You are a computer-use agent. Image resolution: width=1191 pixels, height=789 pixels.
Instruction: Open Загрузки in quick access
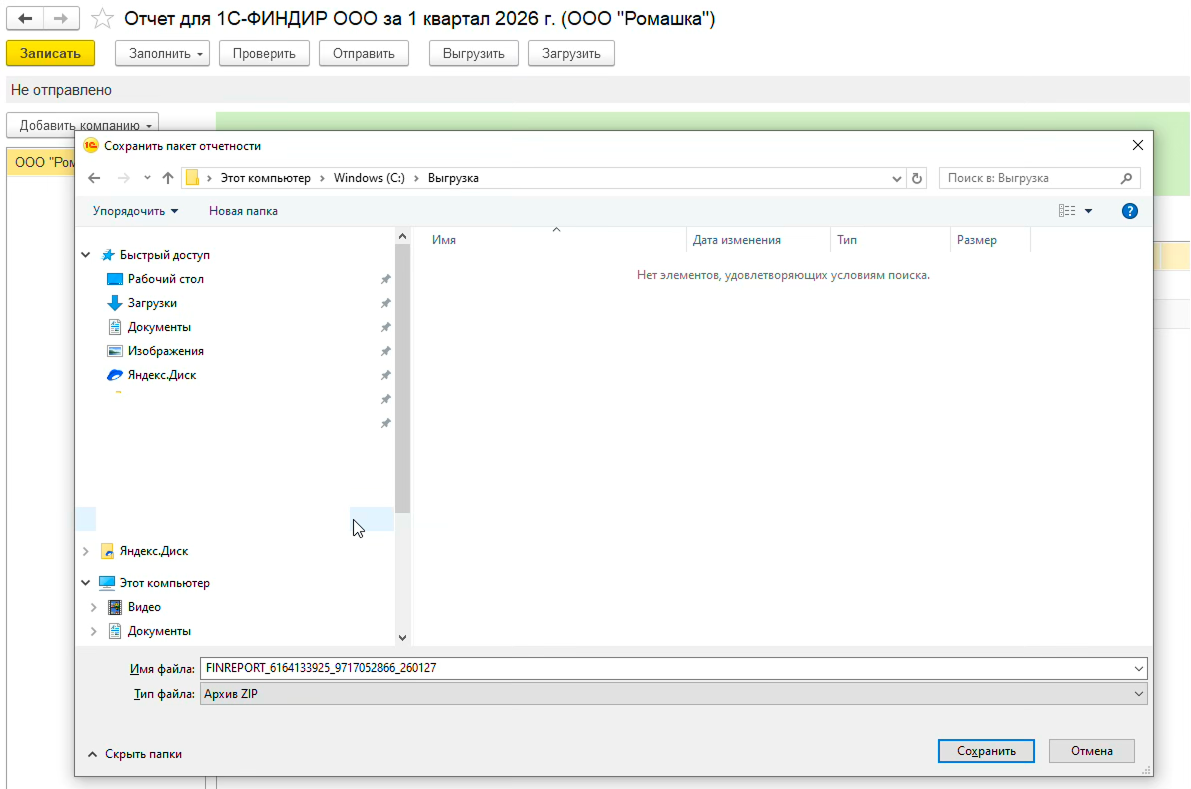152,303
